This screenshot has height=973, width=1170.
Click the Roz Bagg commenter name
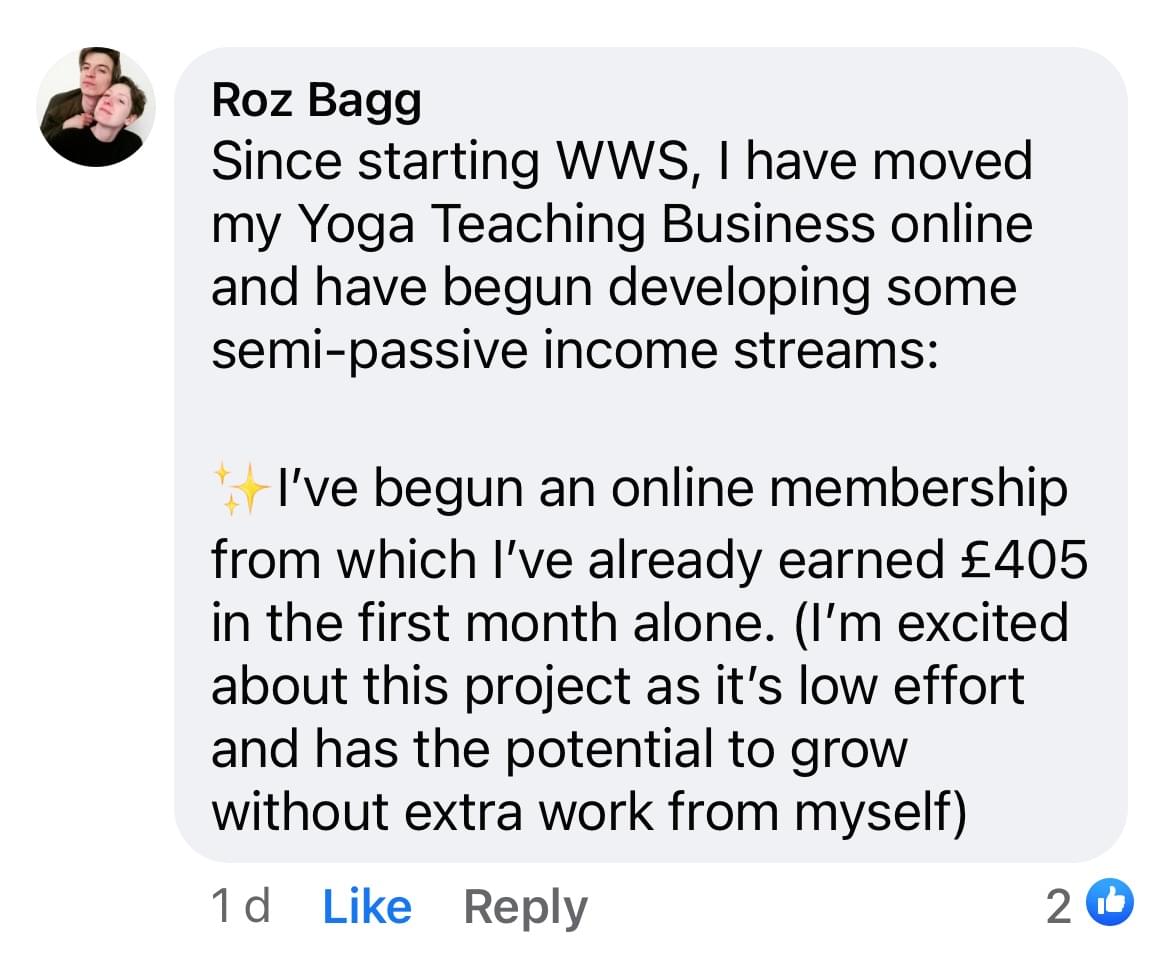pyautogui.click(x=315, y=102)
